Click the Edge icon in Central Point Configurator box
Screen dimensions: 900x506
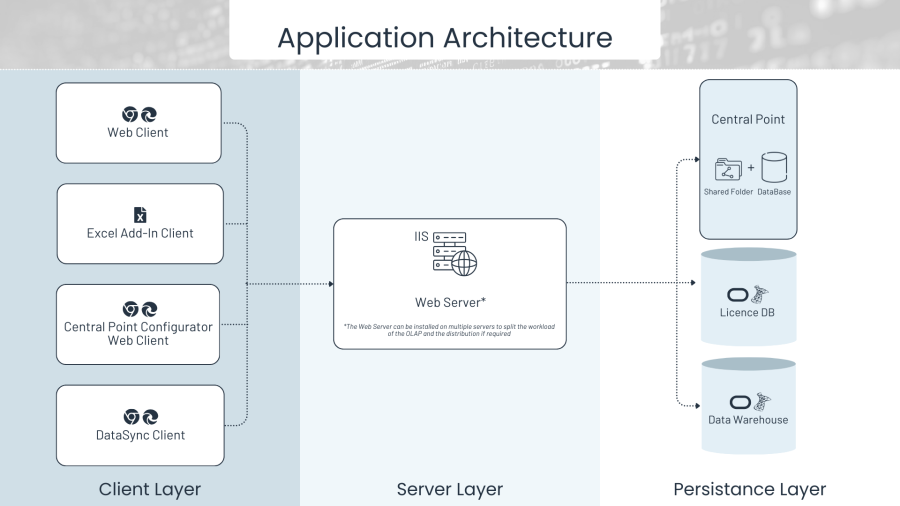click(149, 309)
